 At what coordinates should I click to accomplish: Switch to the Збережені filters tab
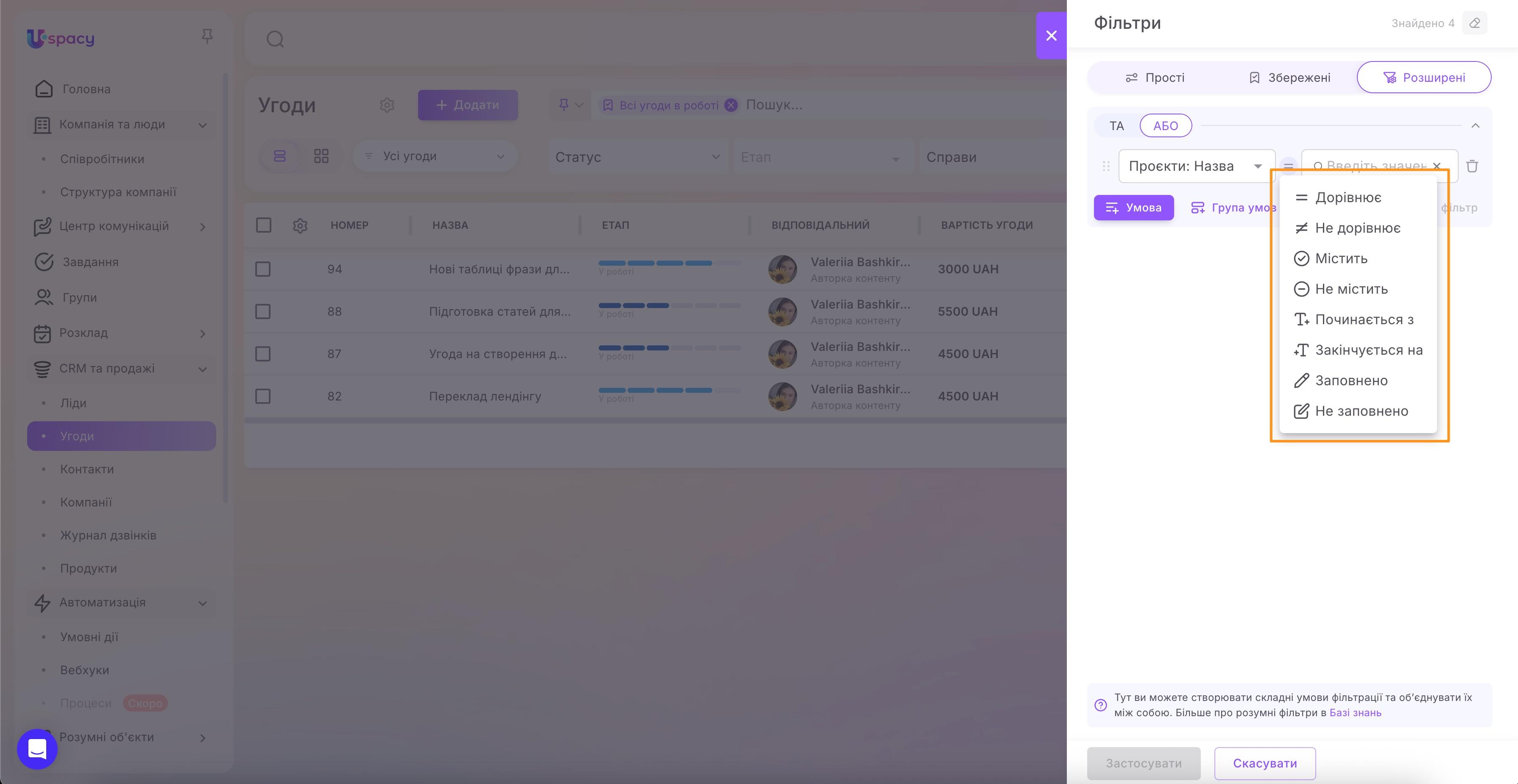(1289, 77)
